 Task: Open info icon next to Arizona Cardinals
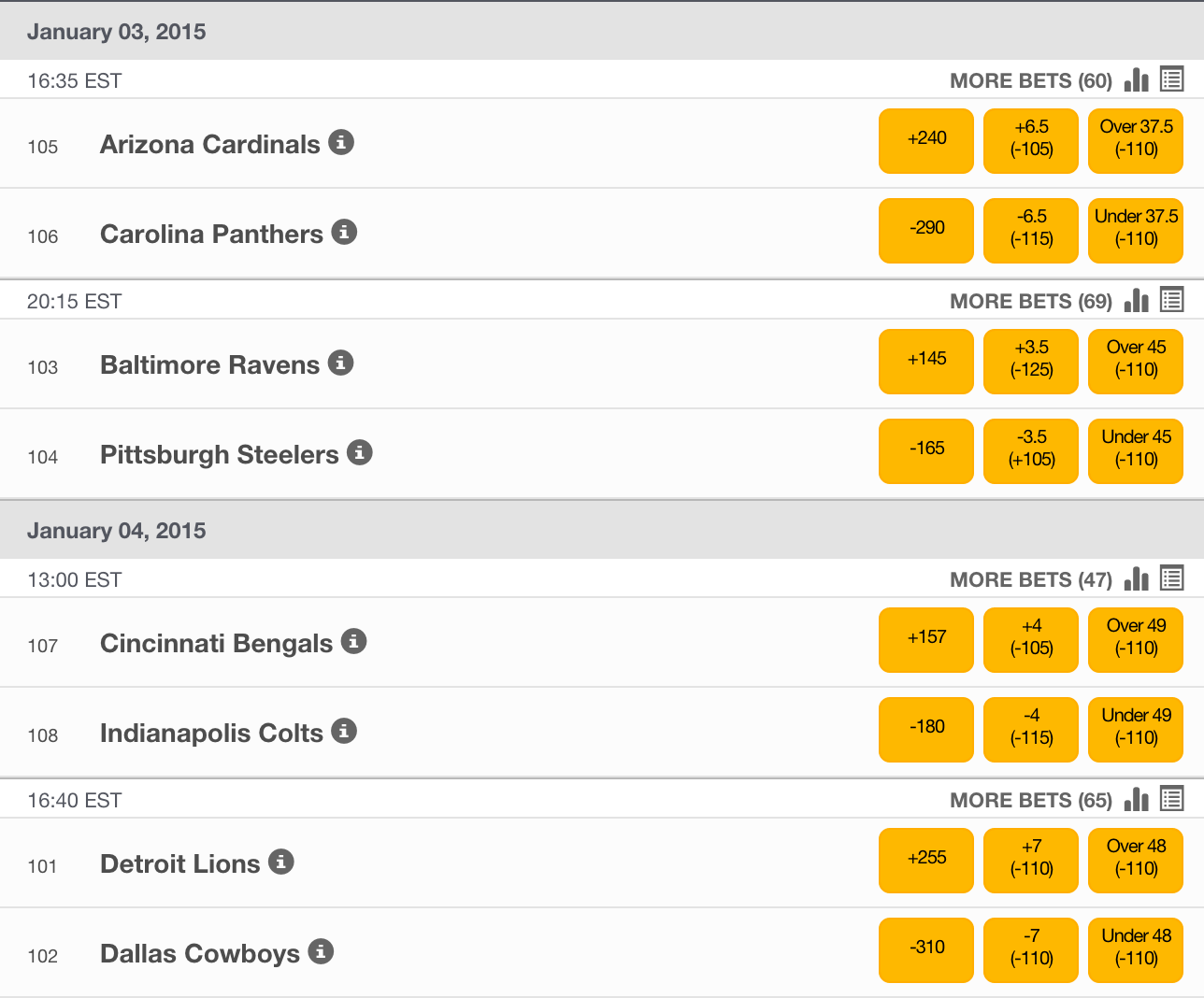pyautogui.click(x=341, y=143)
